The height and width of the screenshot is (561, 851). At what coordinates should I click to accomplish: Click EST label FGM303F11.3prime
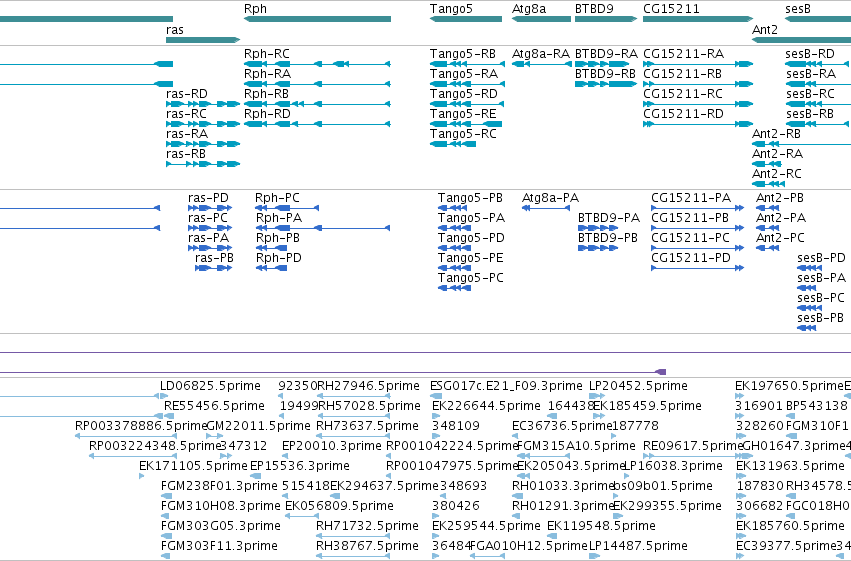click(x=219, y=547)
